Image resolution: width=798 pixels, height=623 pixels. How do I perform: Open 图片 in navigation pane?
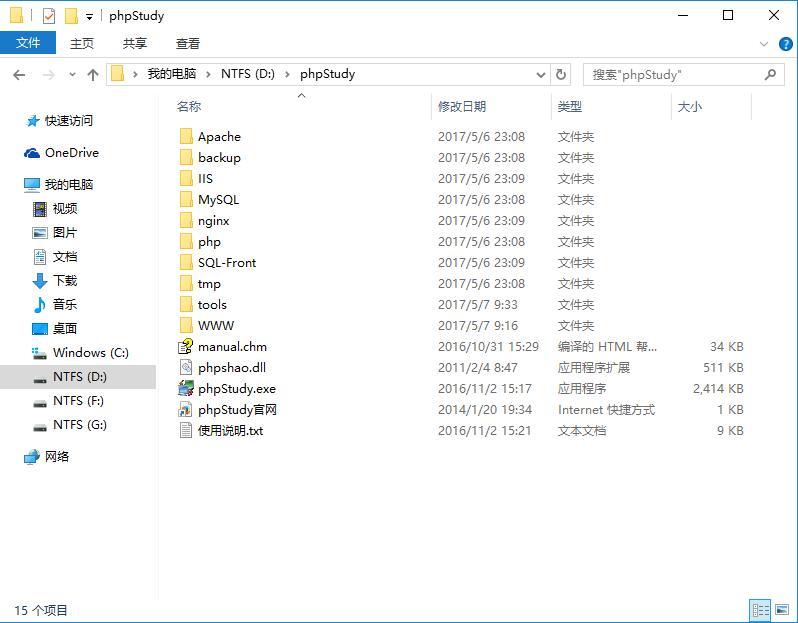(x=65, y=233)
